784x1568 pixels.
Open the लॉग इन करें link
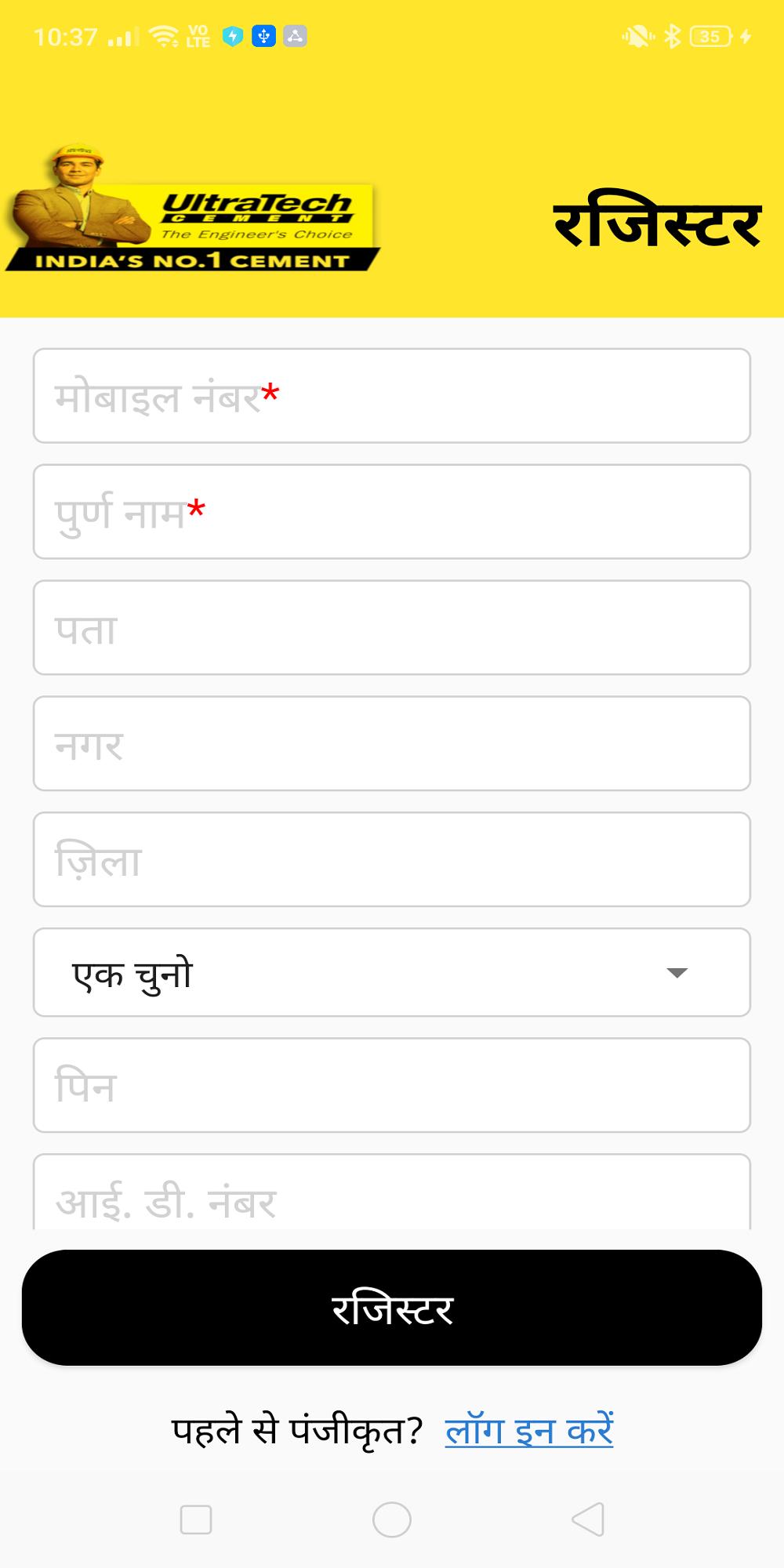click(x=529, y=1430)
